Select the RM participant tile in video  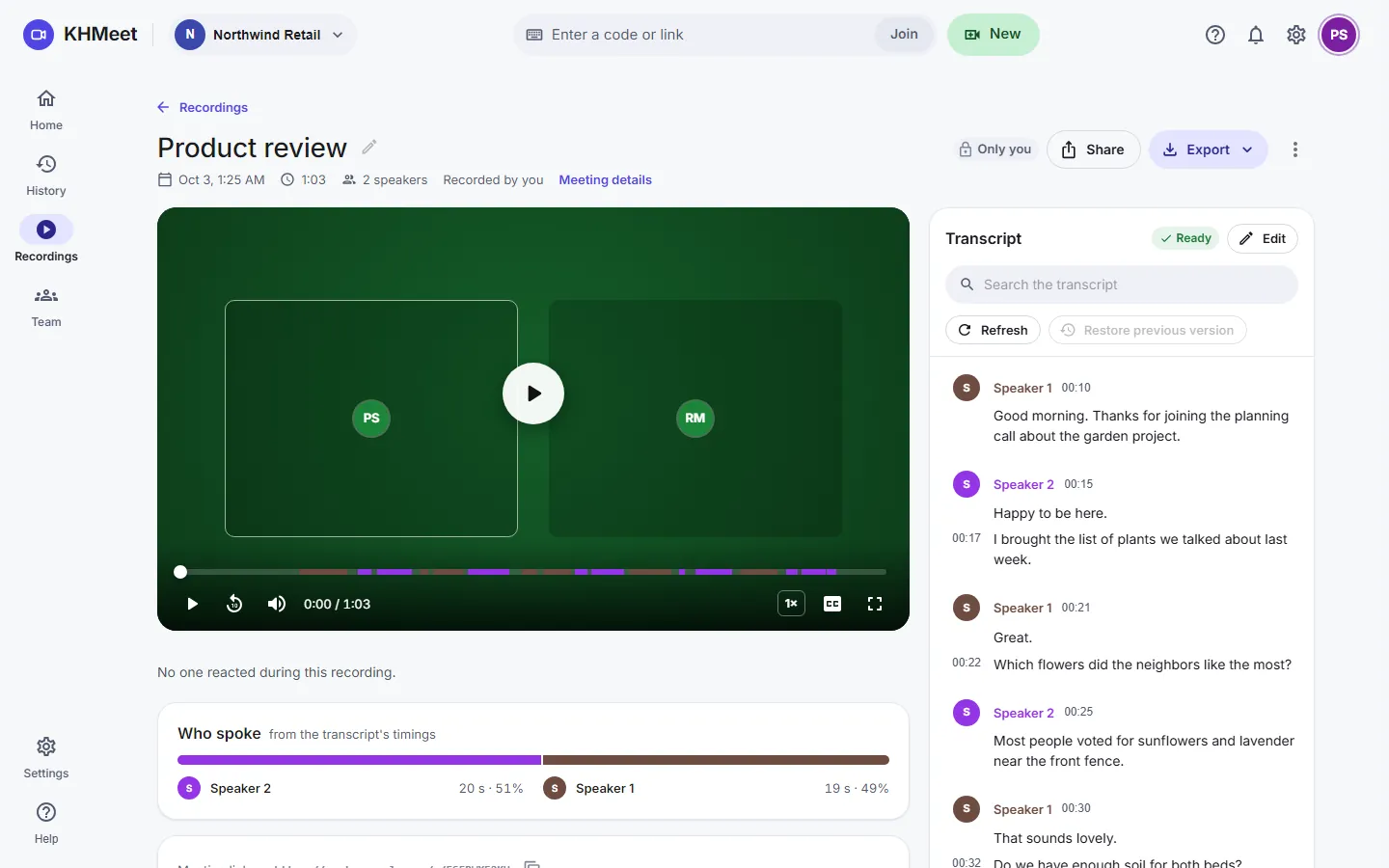pyautogui.click(x=695, y=419)
